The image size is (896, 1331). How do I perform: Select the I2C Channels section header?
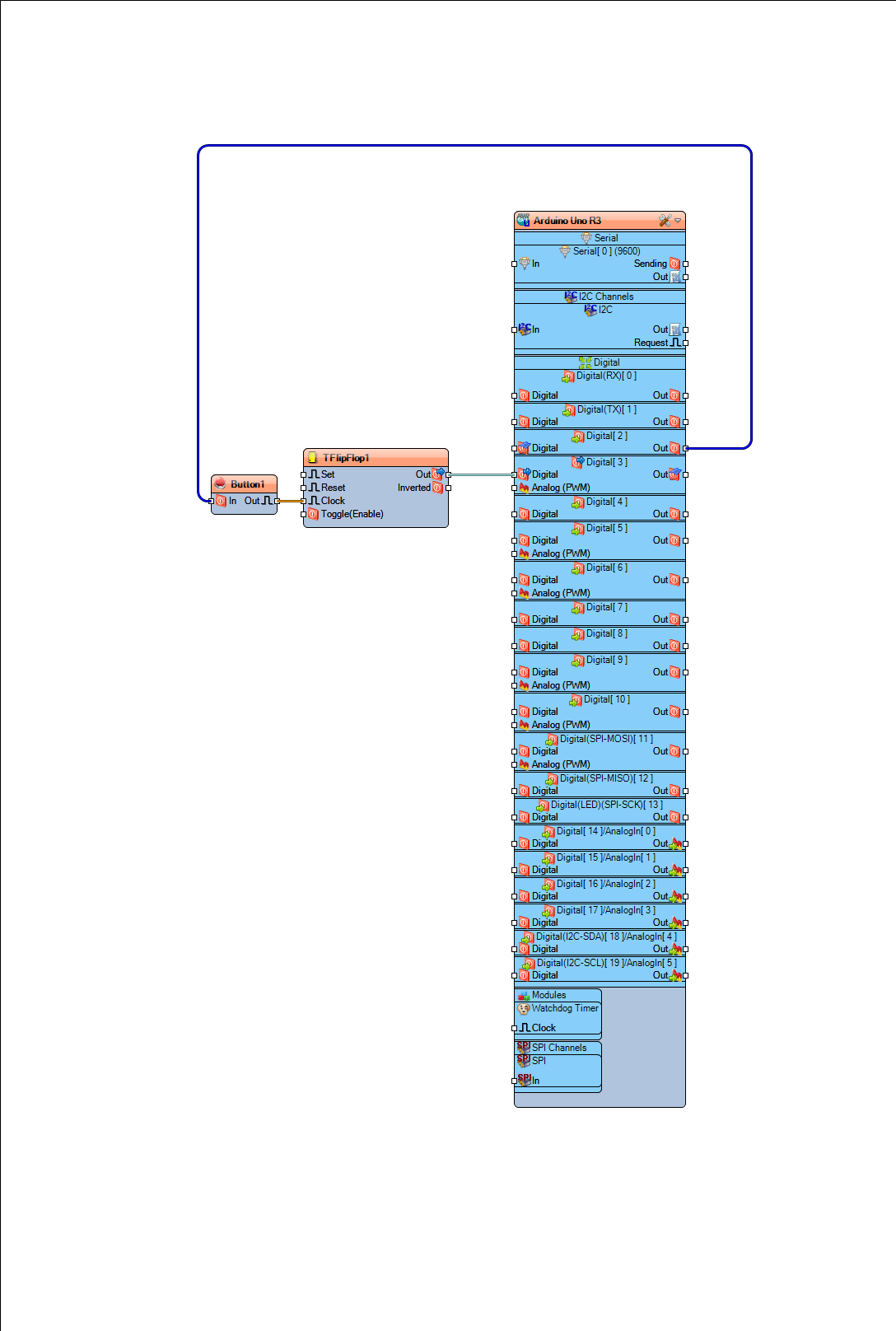click(600, 297)
